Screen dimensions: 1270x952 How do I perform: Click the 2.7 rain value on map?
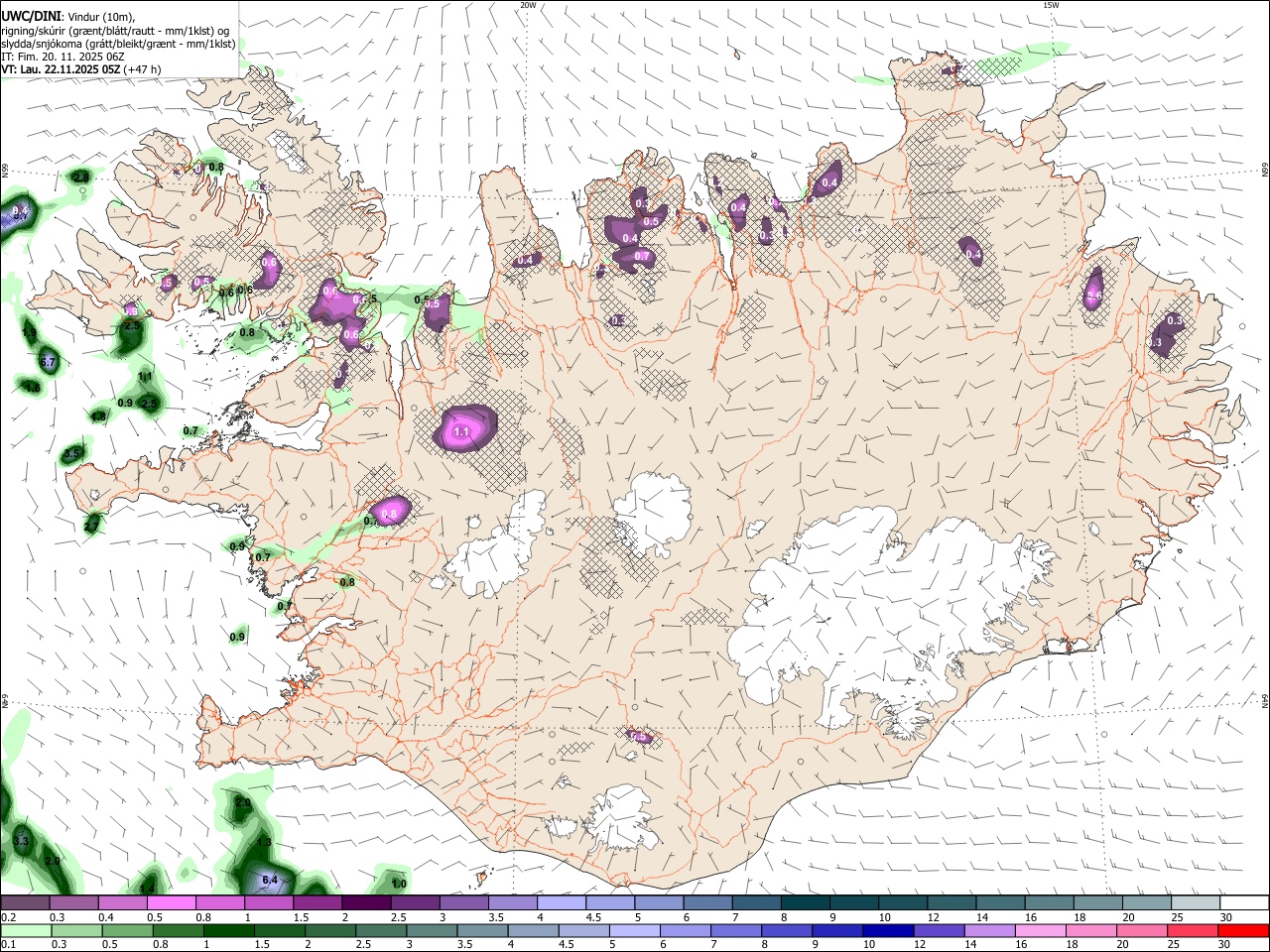pyautogui.click(x=91, y=526)
